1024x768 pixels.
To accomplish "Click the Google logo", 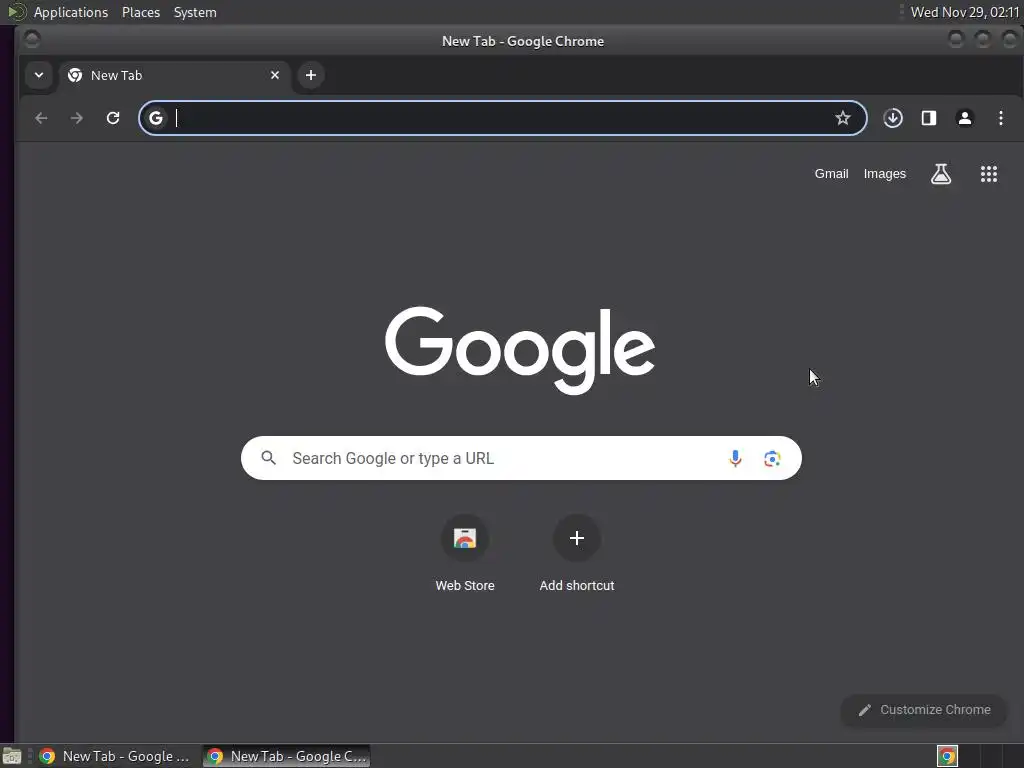I will 520,351.
